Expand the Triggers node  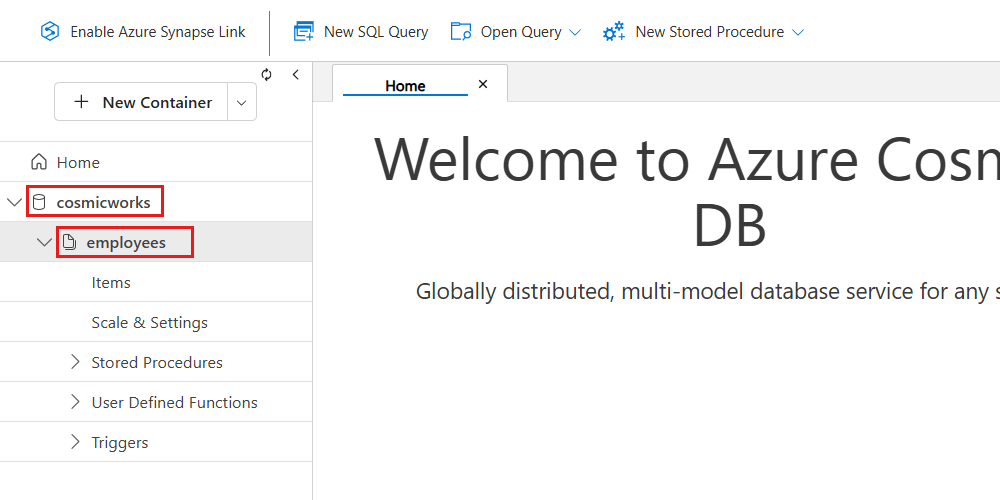point(75,442)
